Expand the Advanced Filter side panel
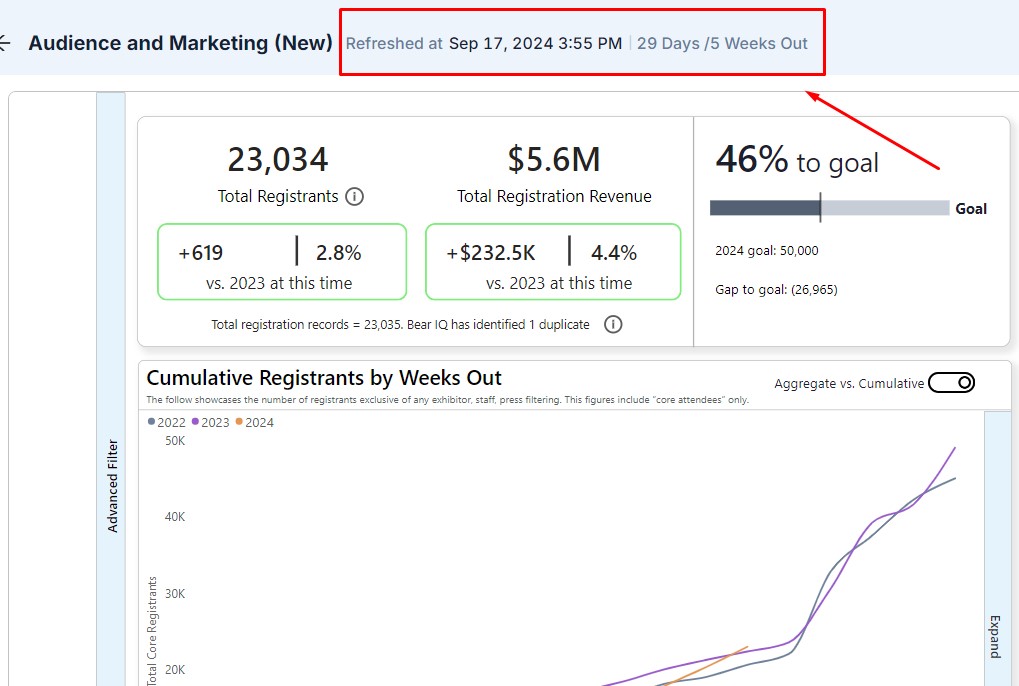1019x686 pixels. (x=111, y=485)
